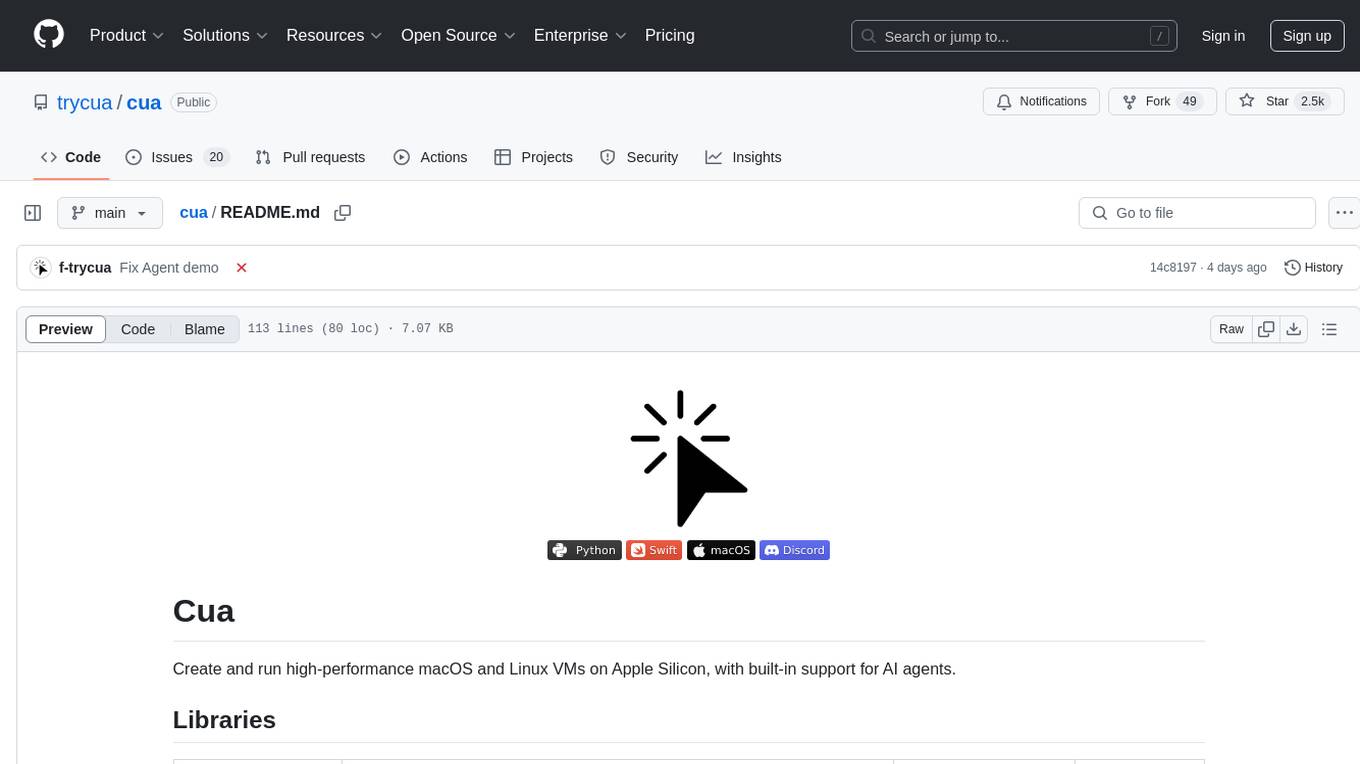Open commit hash 14c8197

click(1173, 268)
